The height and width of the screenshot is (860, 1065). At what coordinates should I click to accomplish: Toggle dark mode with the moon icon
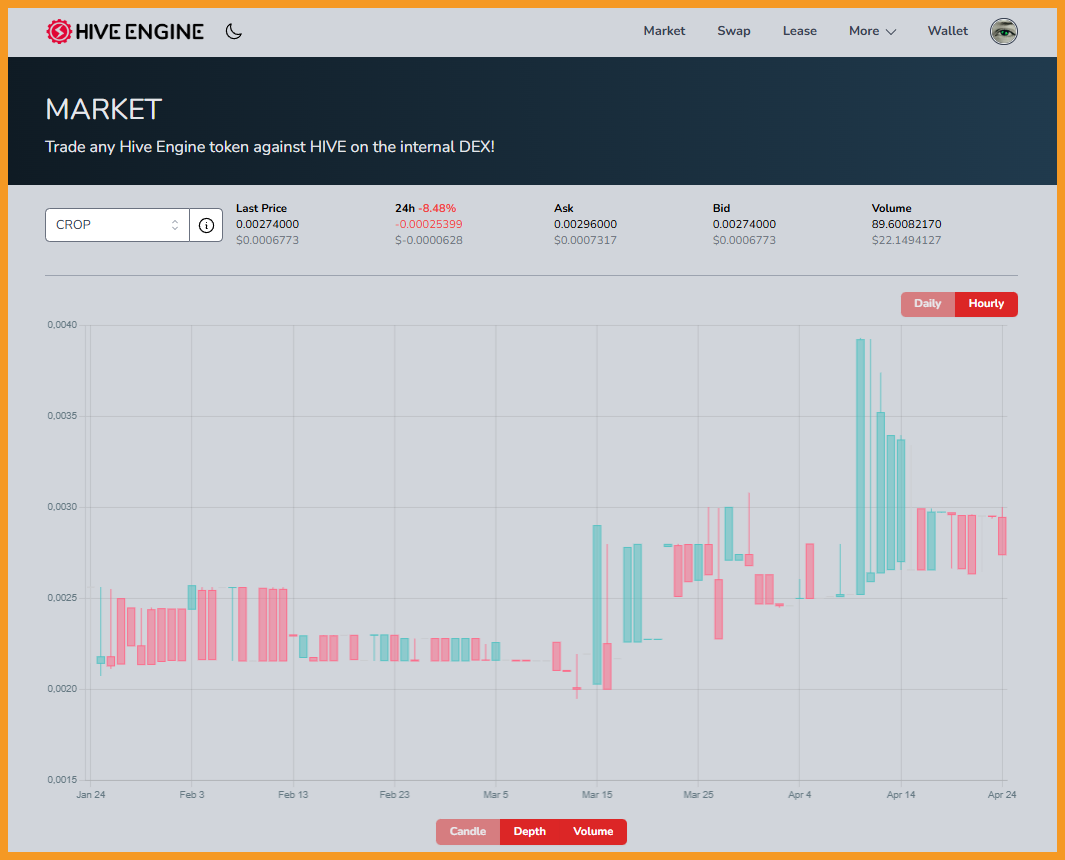pyautogui.click(x=234, y=31)
